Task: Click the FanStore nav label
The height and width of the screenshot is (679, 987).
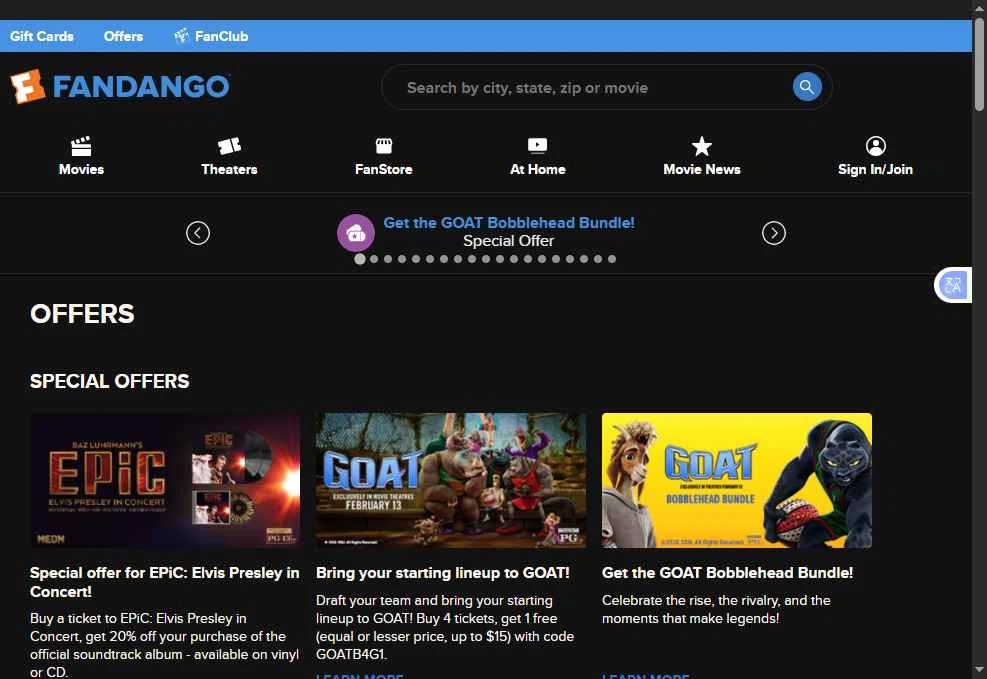Action: pos(384,169)
